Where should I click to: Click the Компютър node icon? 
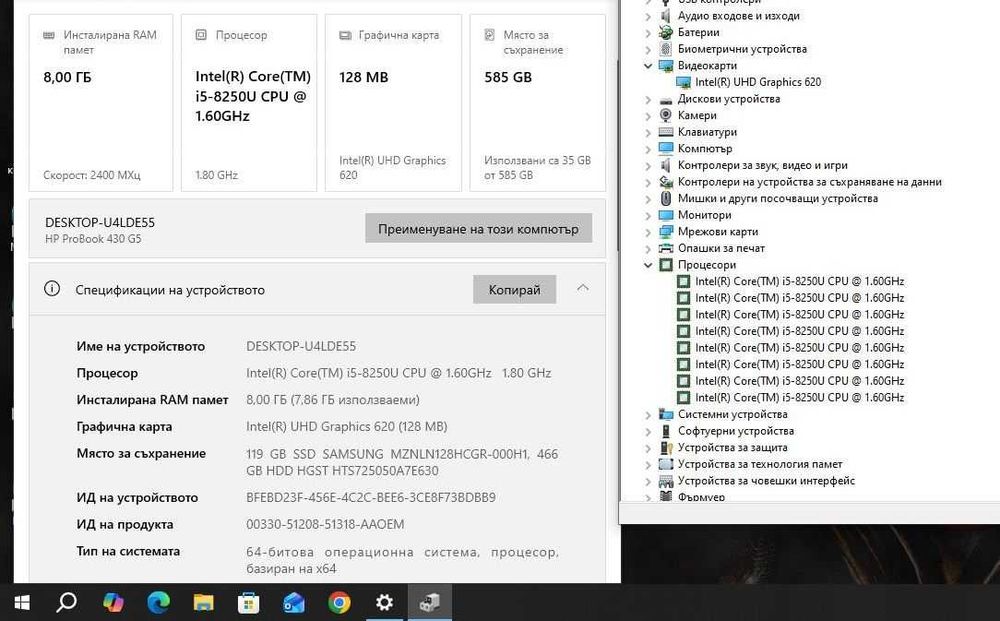pyautogui.click(x=666, y=149)
